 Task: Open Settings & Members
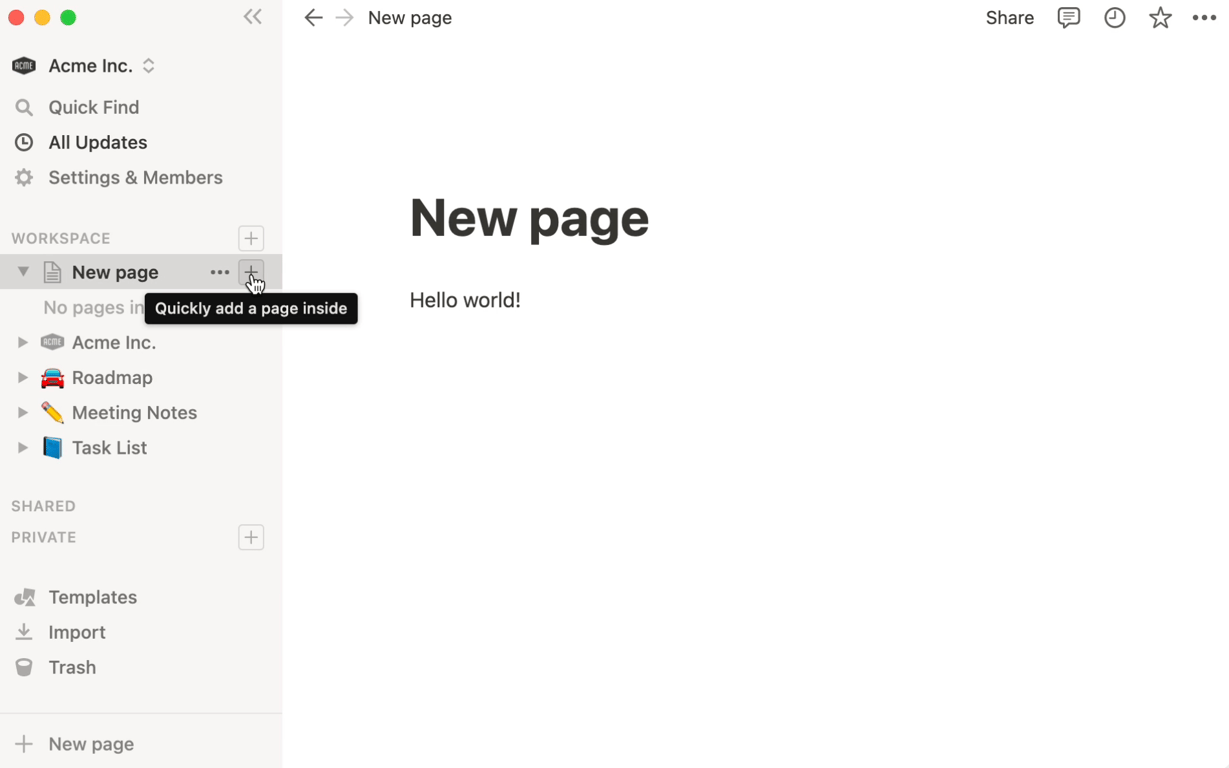[x=135, y=178]
